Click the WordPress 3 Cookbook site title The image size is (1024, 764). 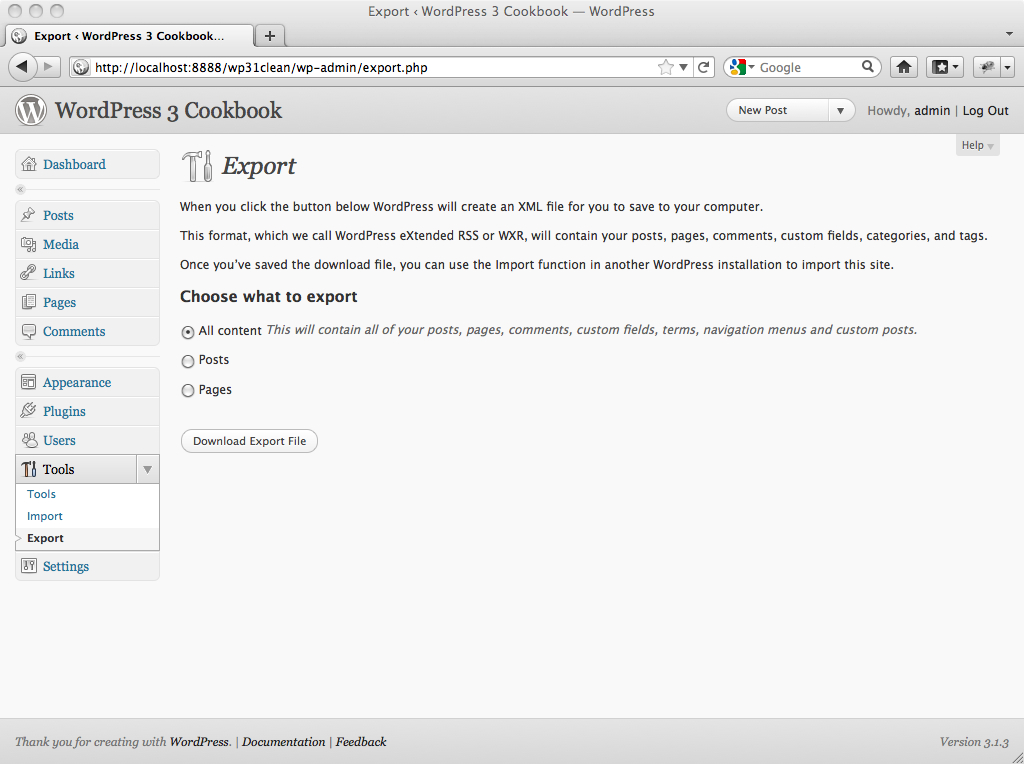(x=168, y=110)
